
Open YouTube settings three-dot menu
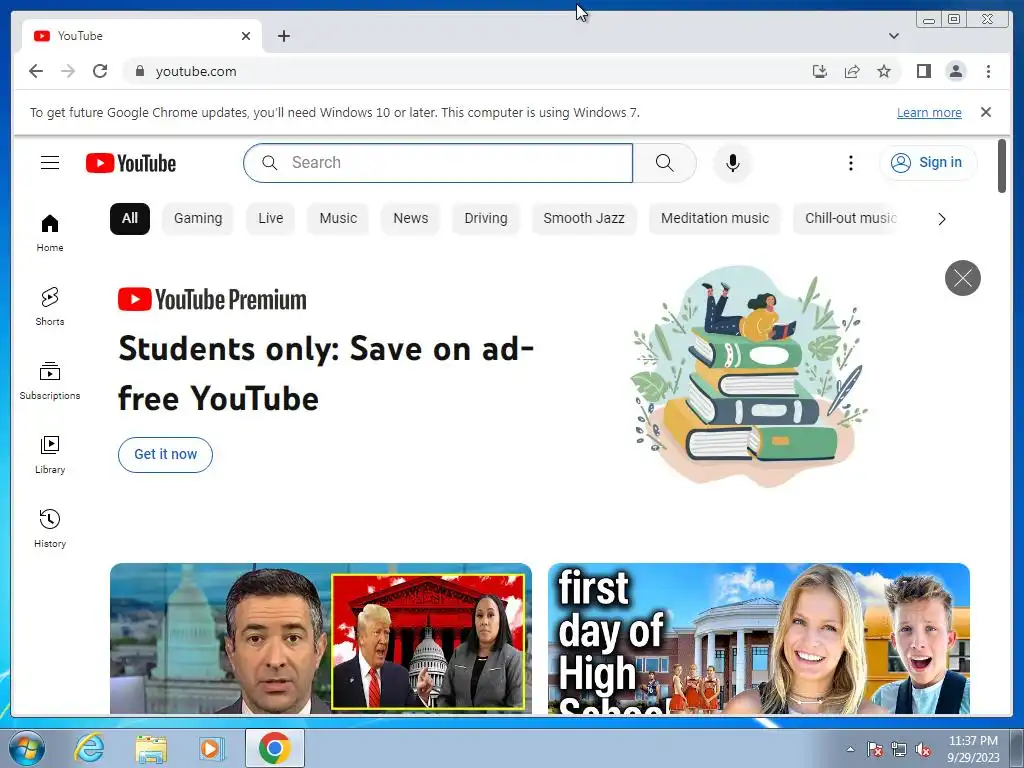click(x=850, y=163)
